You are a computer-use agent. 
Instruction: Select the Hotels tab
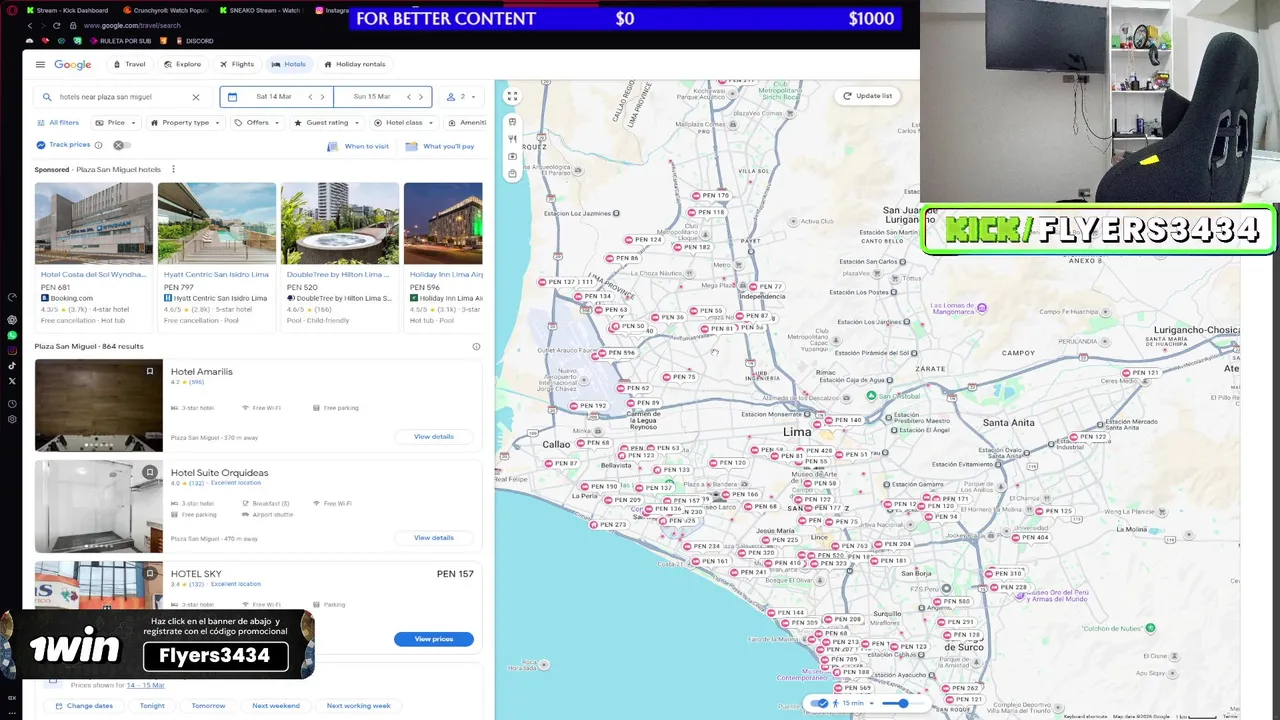pyautogui.click(x=289, y=64)
